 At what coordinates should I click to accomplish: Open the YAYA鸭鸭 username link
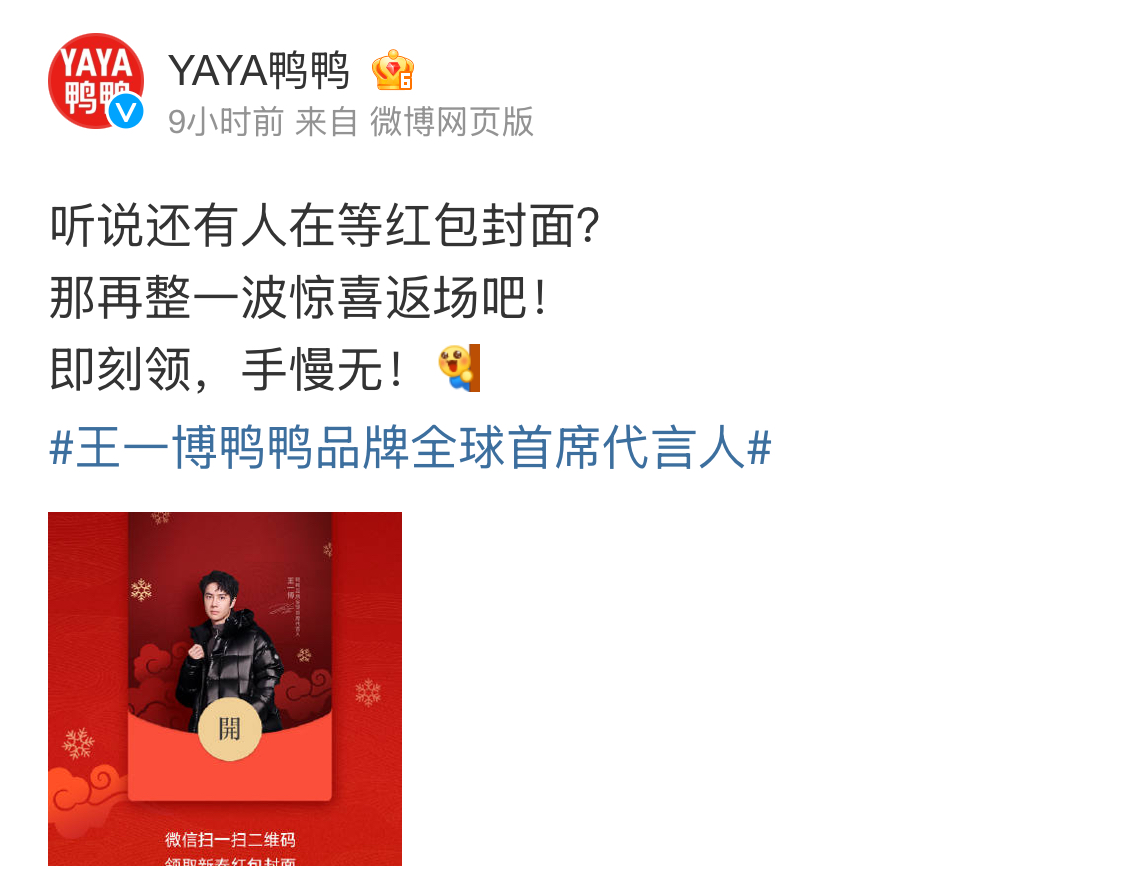(259, 71)
